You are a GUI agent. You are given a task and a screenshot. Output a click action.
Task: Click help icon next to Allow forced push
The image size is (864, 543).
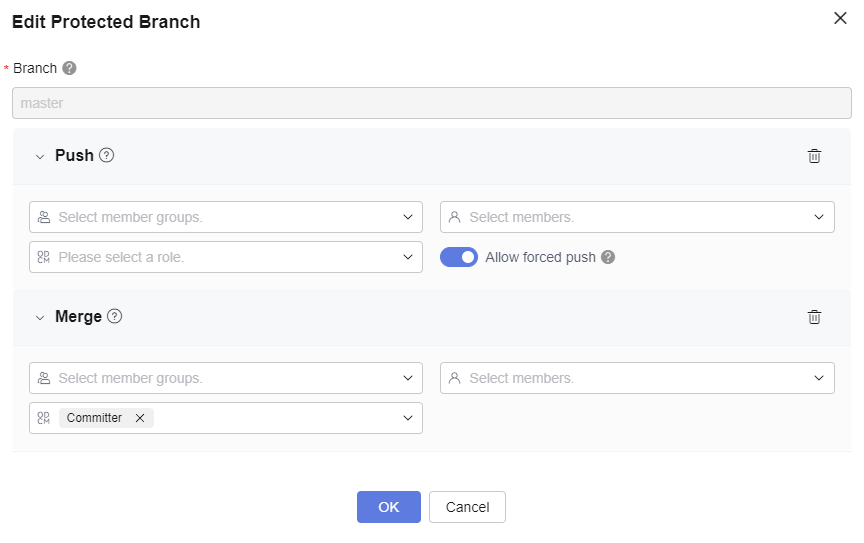[x=608, y=257]
